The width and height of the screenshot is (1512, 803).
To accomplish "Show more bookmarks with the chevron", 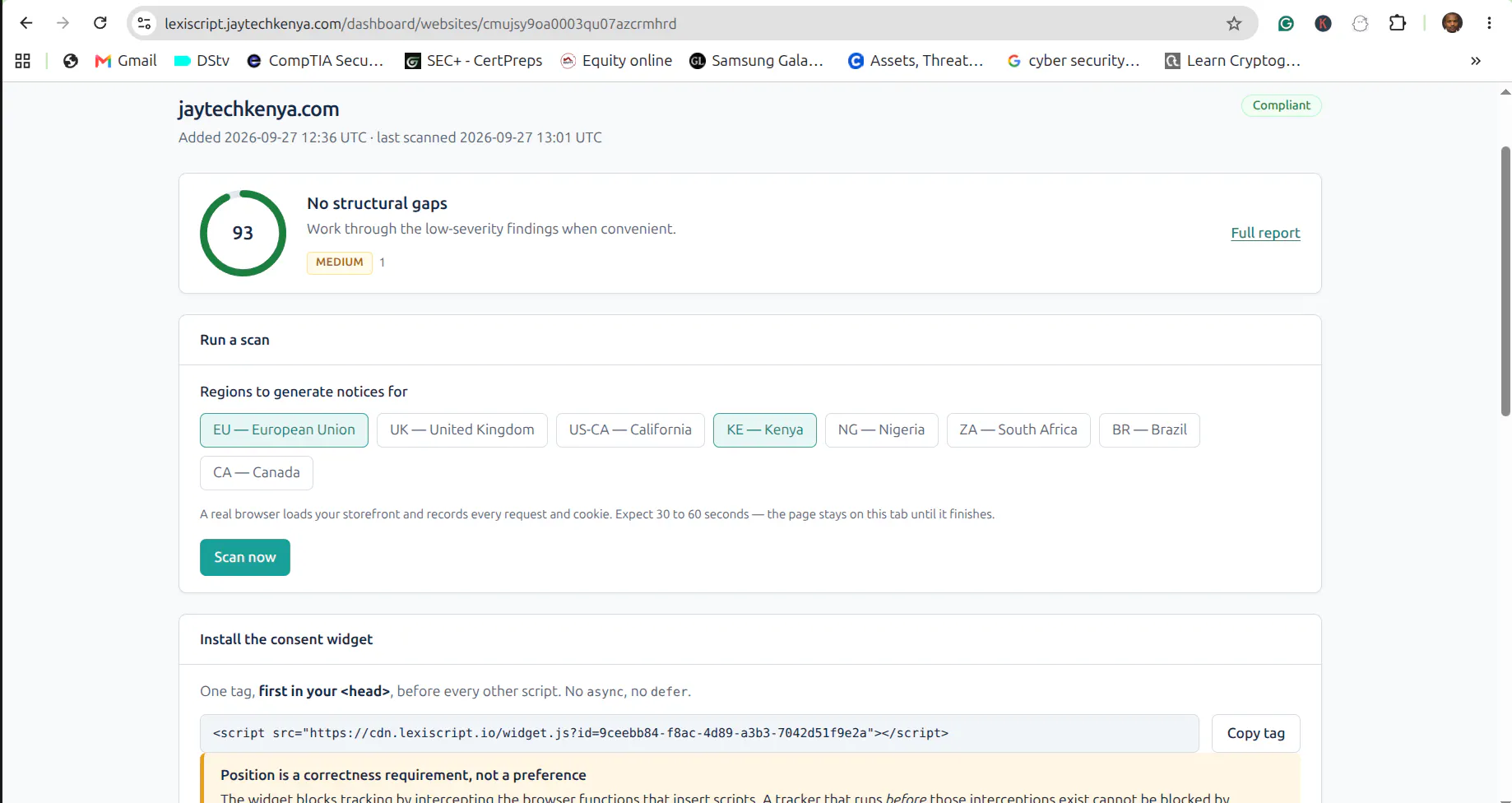I will pyautogui.click(x=1476, y=61).
